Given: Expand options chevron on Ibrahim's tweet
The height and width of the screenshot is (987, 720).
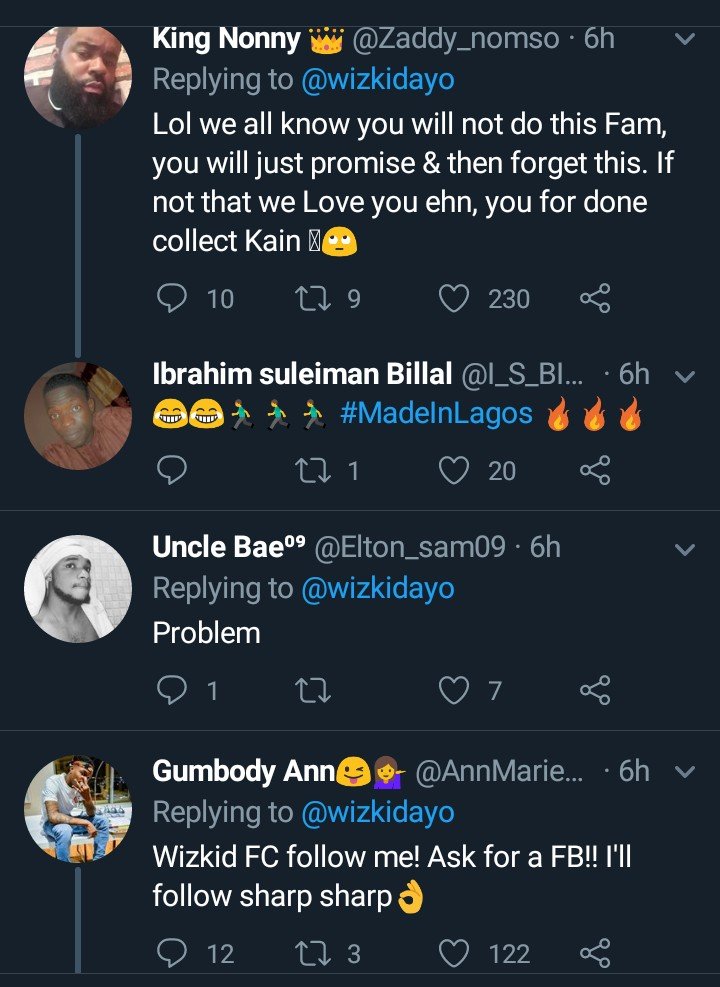Looking at the screenshot, I should pos(686,377).
